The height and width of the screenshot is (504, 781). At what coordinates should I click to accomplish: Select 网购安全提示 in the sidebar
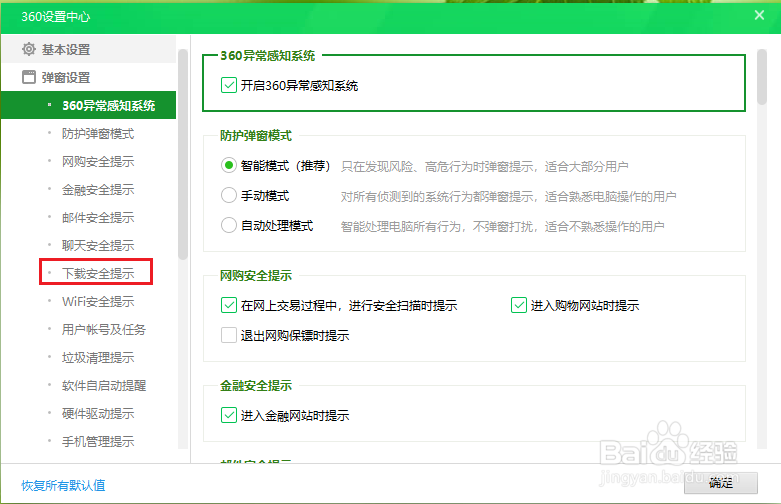pyautogui.click(x=98, y=161)
